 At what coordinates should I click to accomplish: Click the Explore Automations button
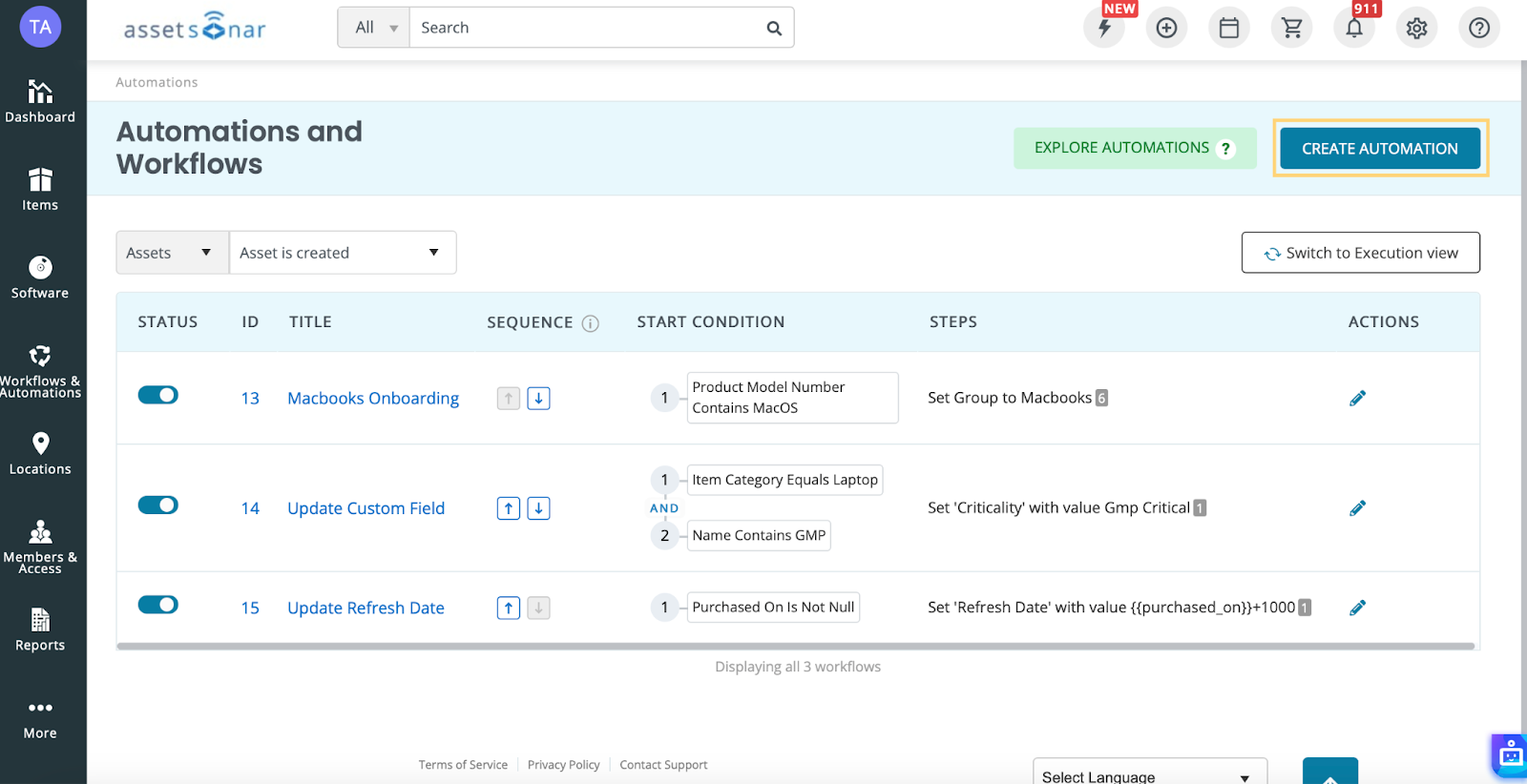click(x=1135, y=148)
